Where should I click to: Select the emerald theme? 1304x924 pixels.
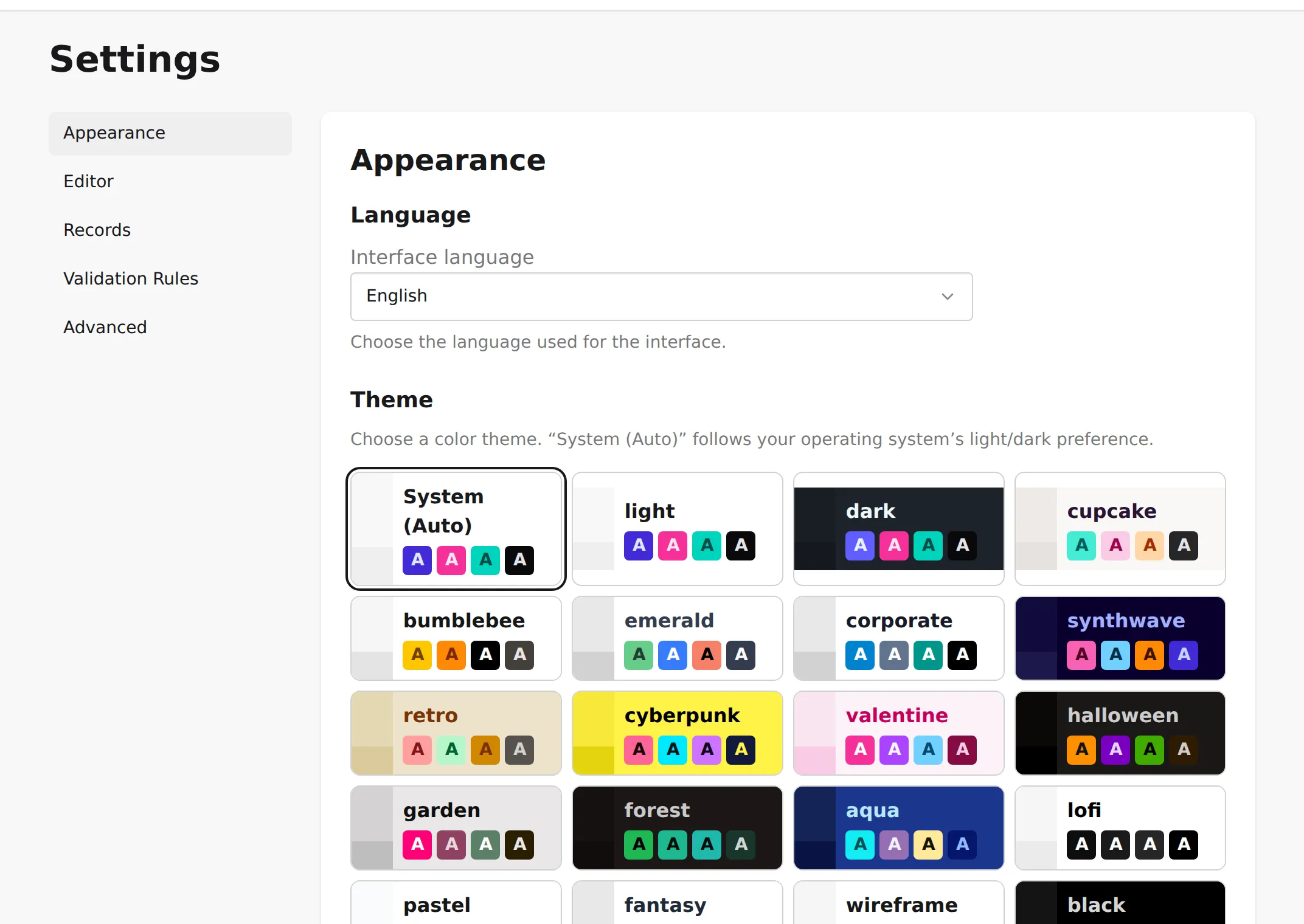[x=678, y=638]
